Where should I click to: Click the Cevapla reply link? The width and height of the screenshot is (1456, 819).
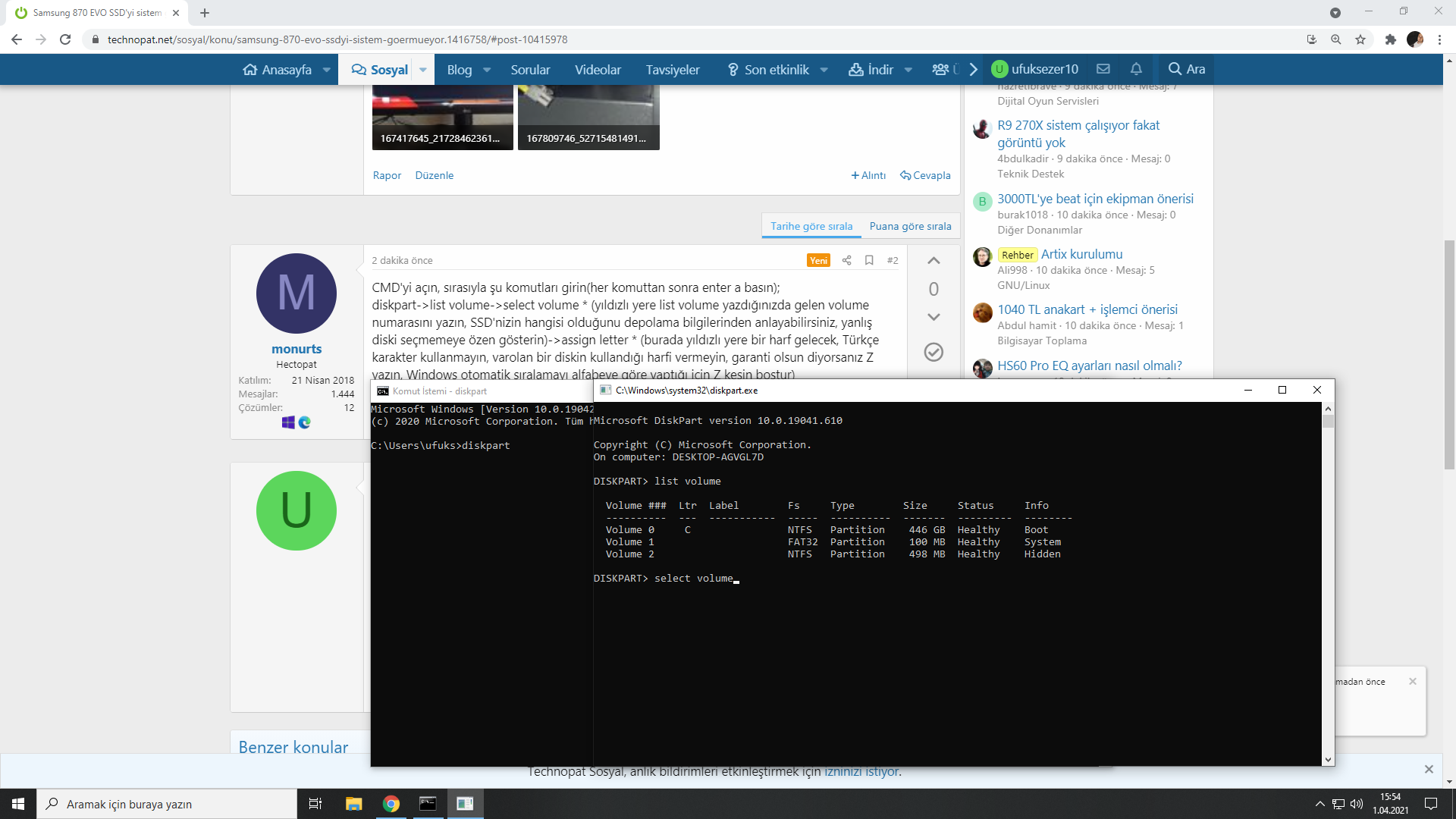click(925, 175)
